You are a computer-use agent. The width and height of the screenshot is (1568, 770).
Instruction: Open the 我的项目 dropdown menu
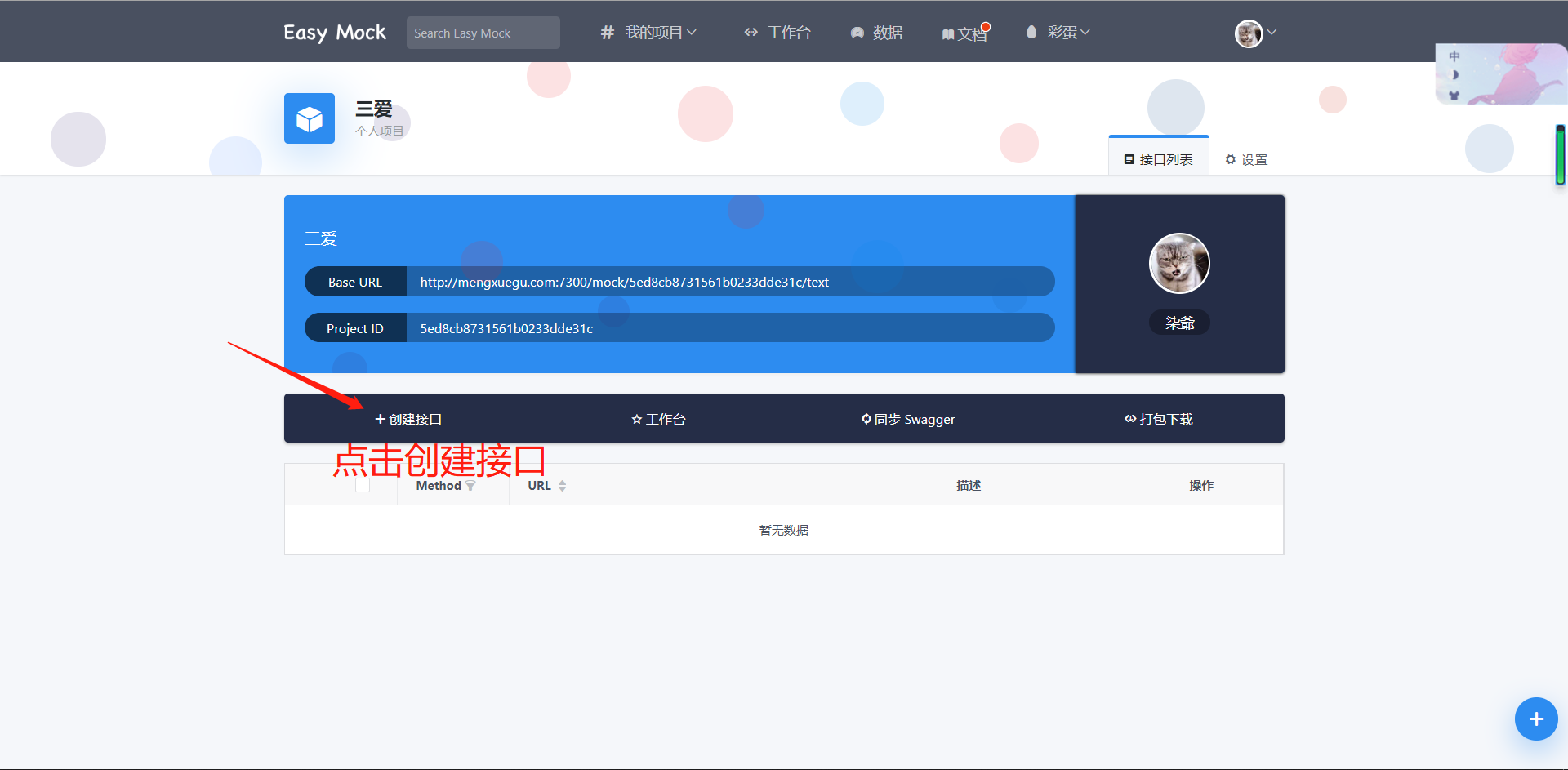[660, 33]
